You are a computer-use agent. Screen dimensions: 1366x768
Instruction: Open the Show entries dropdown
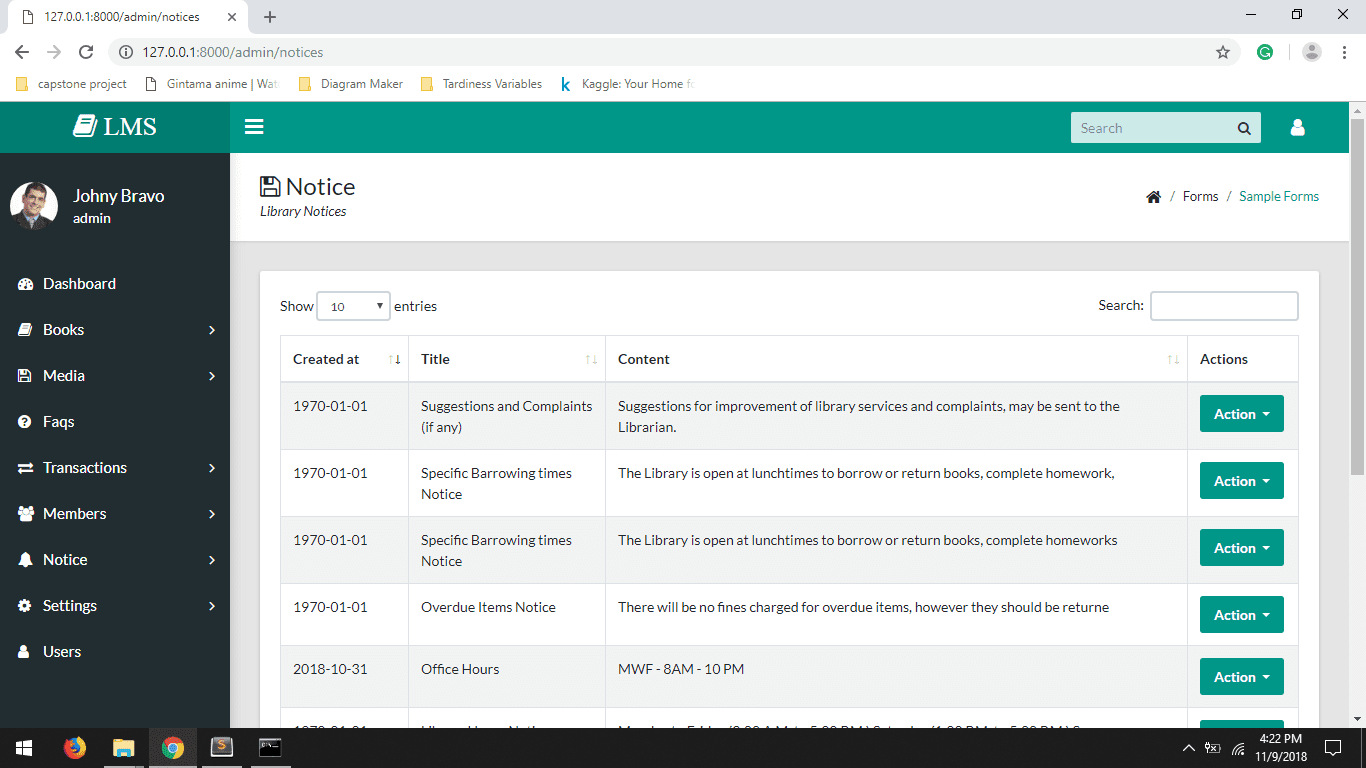[x=352, y=306]
